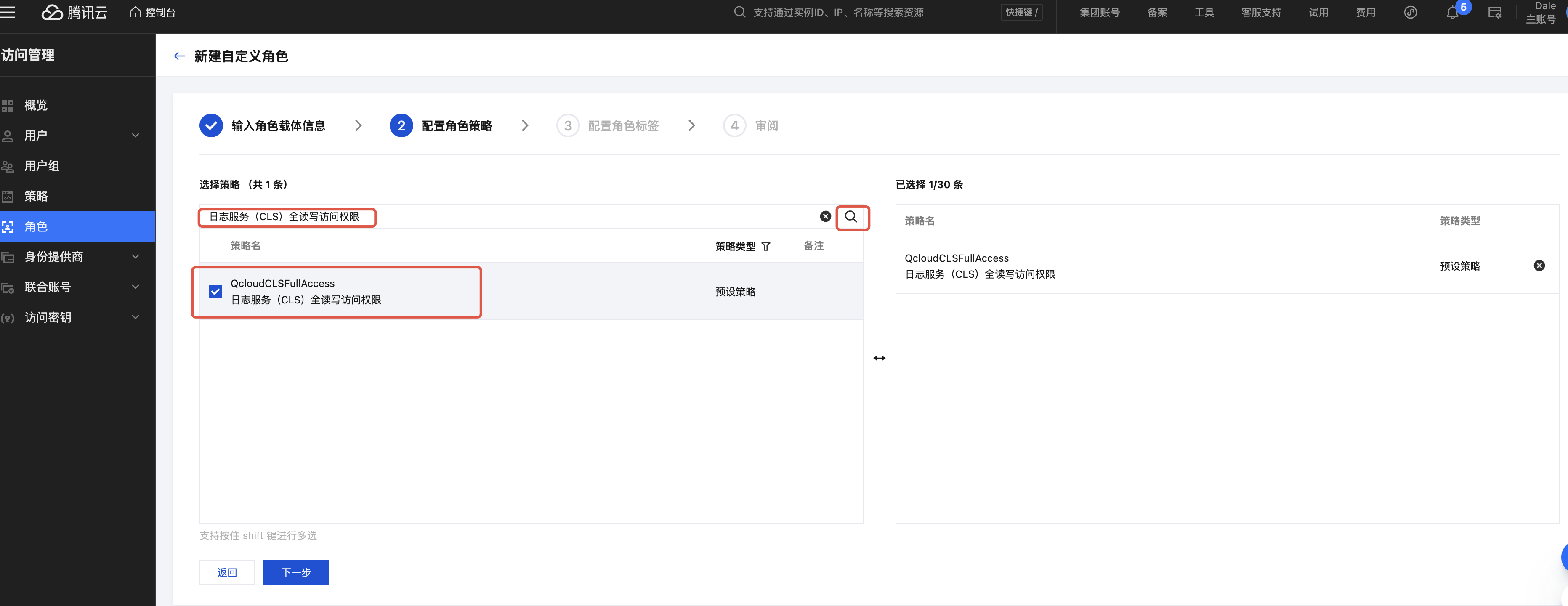
Task: Open the 费用 menu
Action: pyautogui.click(x=1365, y=12)
